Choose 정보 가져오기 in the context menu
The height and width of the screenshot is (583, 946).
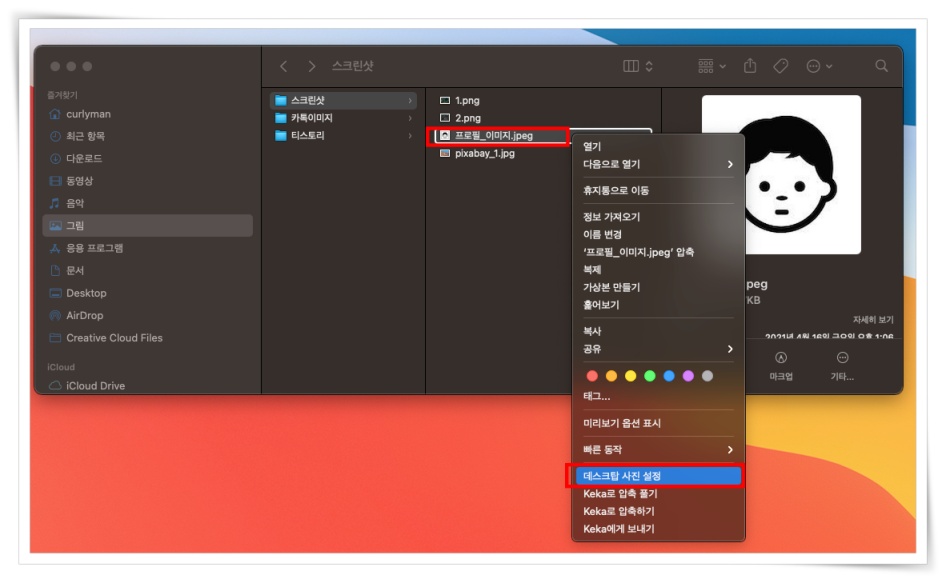[x=658, y=217]
